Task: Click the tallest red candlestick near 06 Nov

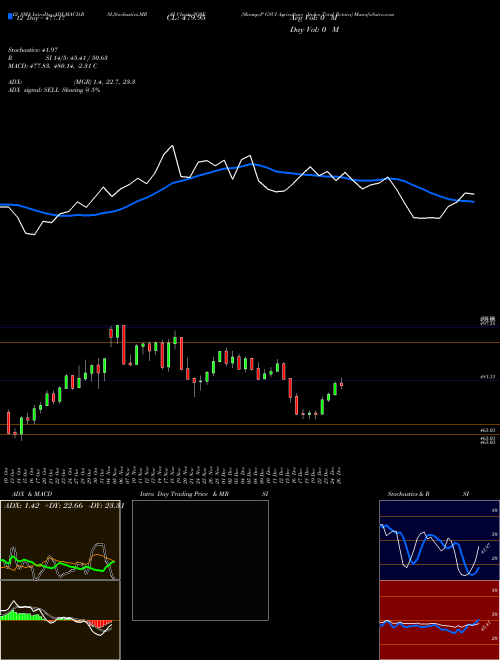Action: [x=124, y=345]
